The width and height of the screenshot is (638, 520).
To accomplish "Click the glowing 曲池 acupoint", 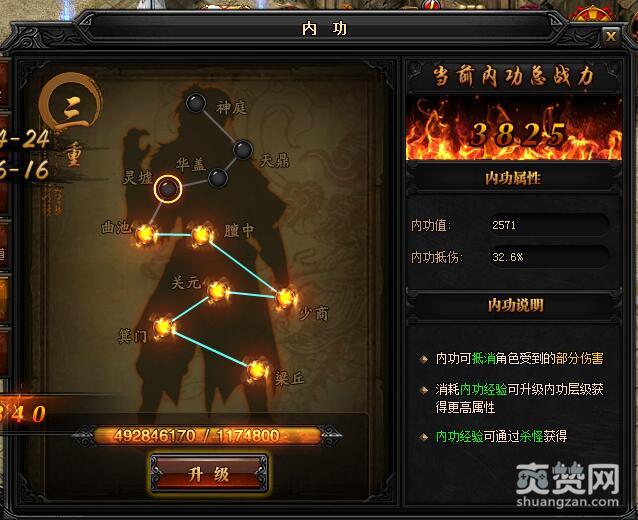I will (146, 235).
